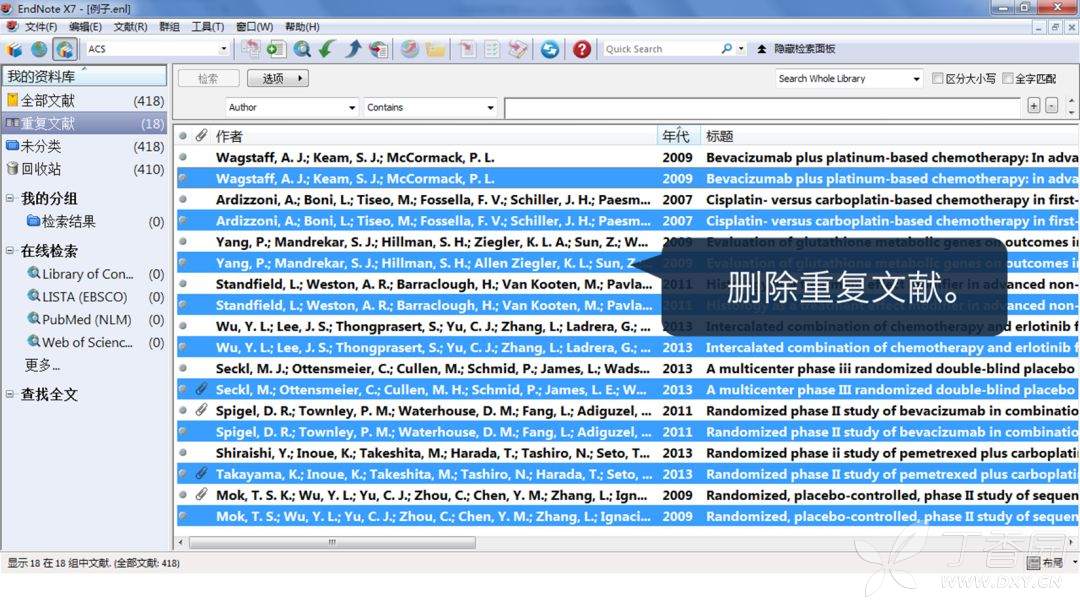Click the Import green down-arrow icon
The height and width of the screenshot is (608, 1080).
[327, 49]
